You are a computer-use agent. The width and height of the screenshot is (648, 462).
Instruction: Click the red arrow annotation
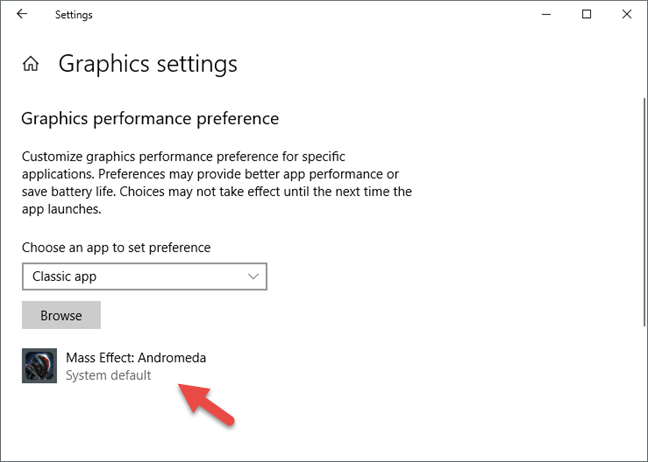pyautogui.click(x=206, y=404)
